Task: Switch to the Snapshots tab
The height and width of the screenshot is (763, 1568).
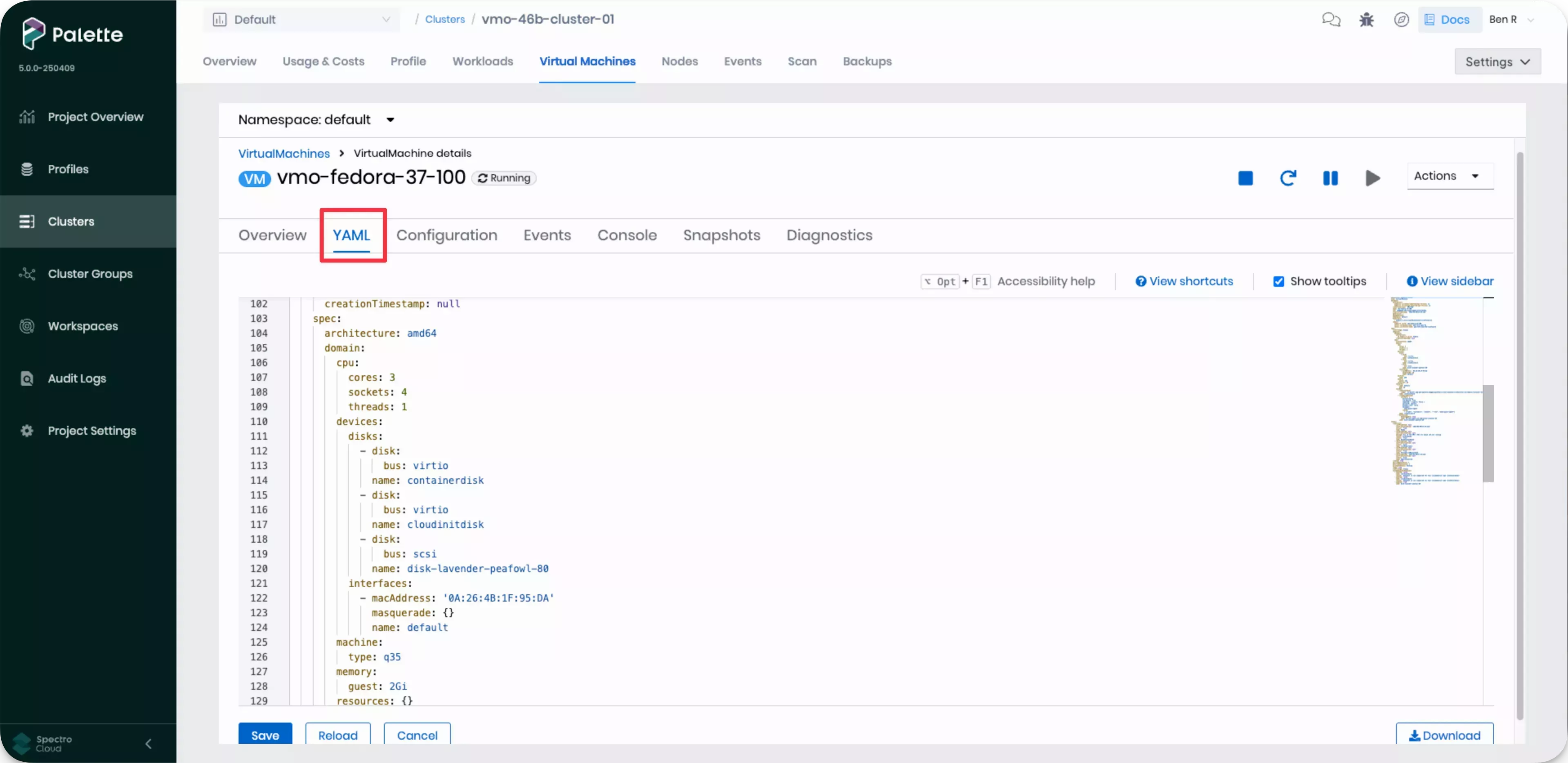Action: pos(721,235)
